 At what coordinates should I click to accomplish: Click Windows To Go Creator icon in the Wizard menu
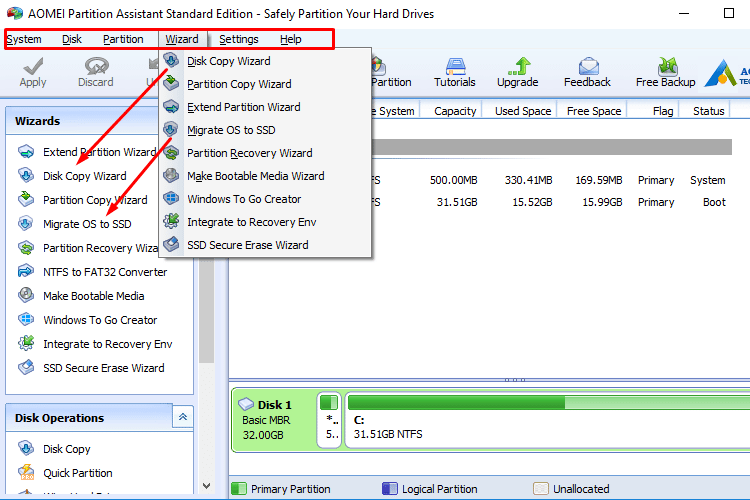171,199
